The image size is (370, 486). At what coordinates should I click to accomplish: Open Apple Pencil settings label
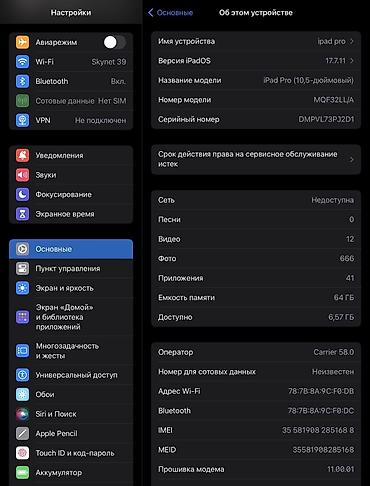click(56, 434)
